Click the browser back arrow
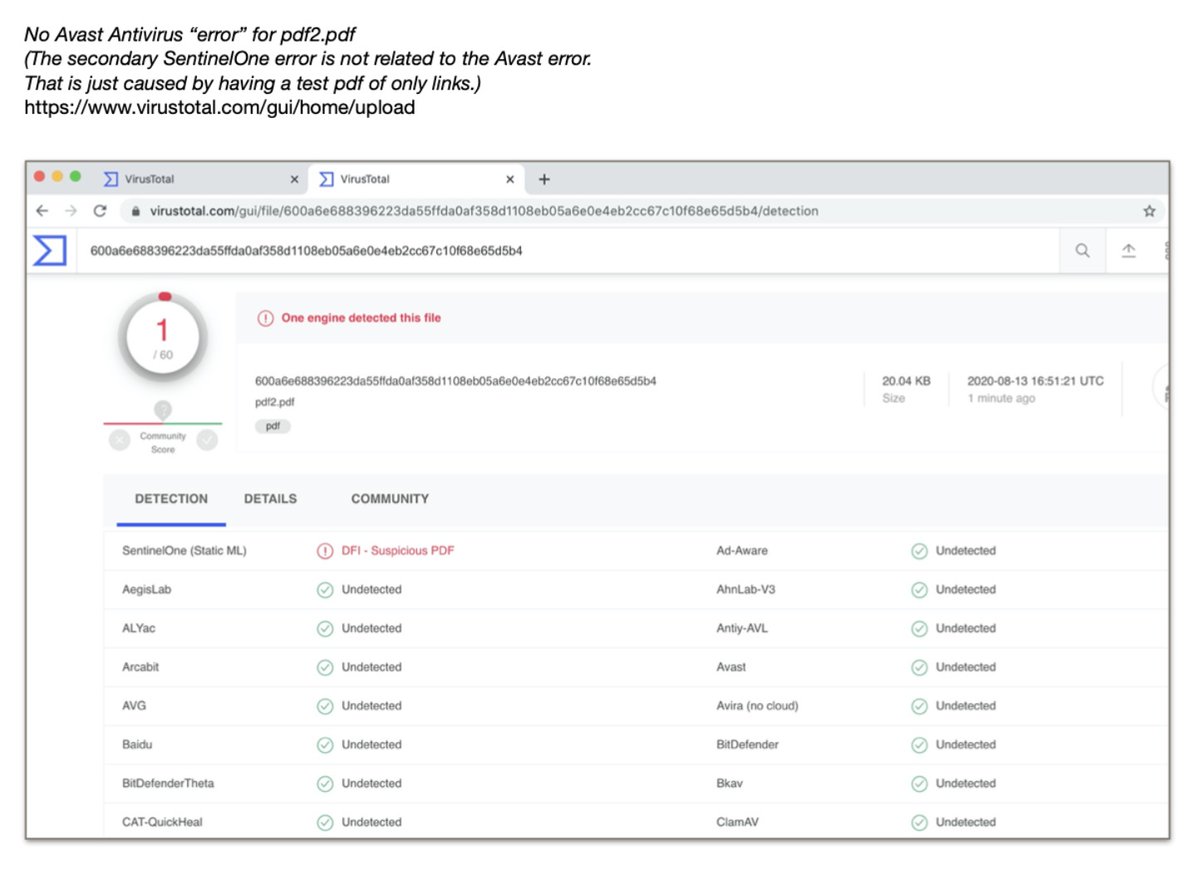The width and height of the screenshot is (1200, 874). (42, 211)
